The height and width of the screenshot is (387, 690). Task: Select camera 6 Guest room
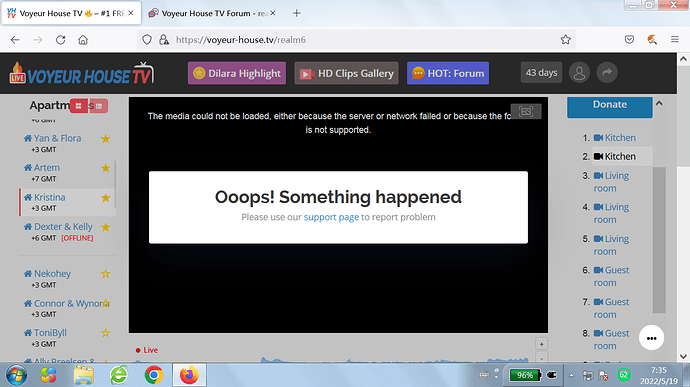pos(611,276)
